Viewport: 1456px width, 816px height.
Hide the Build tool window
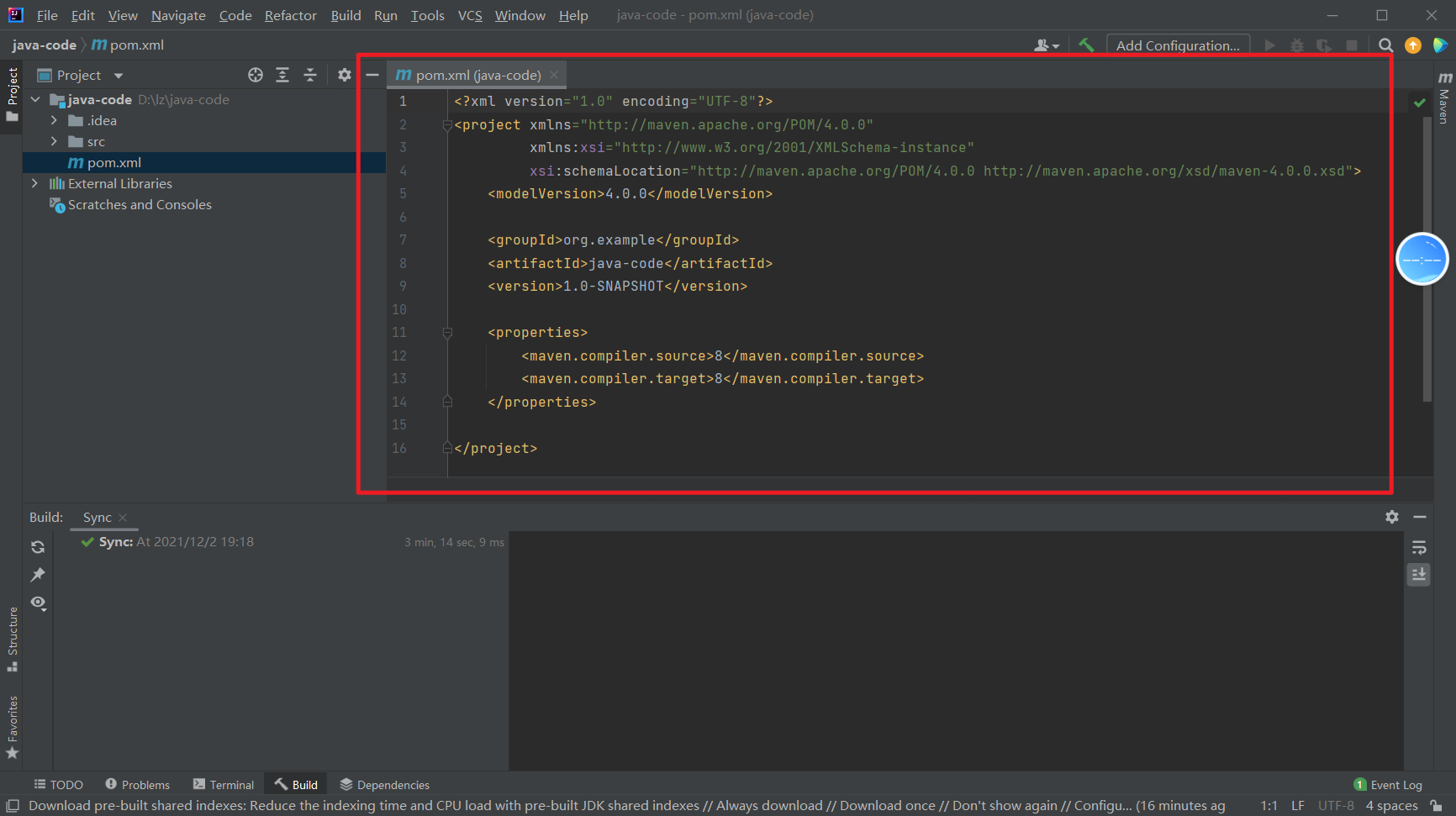click(1420, 517)
